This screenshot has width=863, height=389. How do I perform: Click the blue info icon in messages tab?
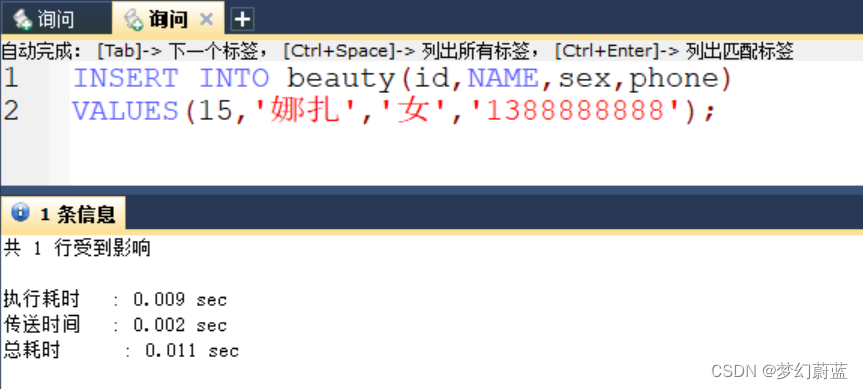point(20,212)
